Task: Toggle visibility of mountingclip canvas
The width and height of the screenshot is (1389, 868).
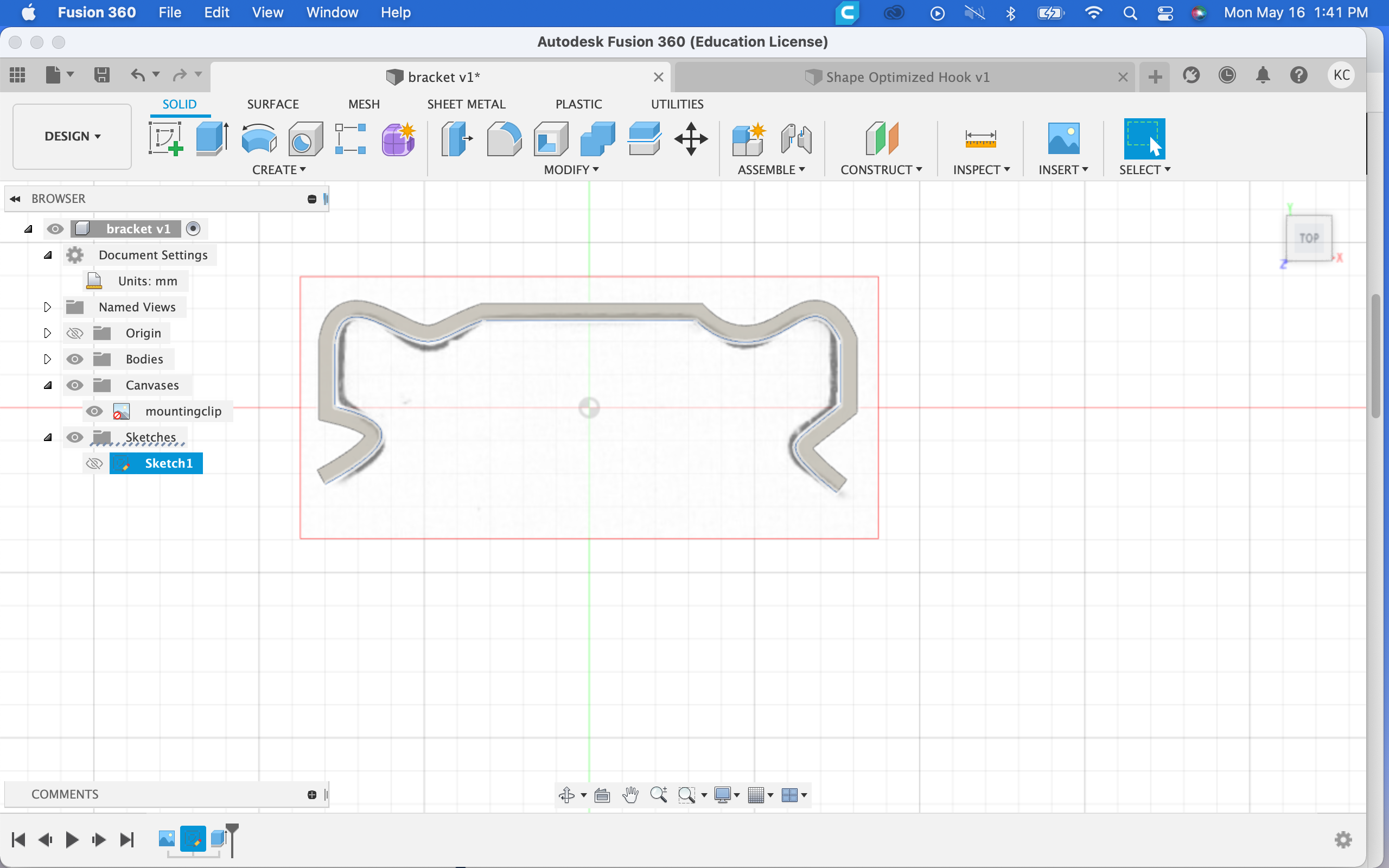Action: [x=94, y=410]
